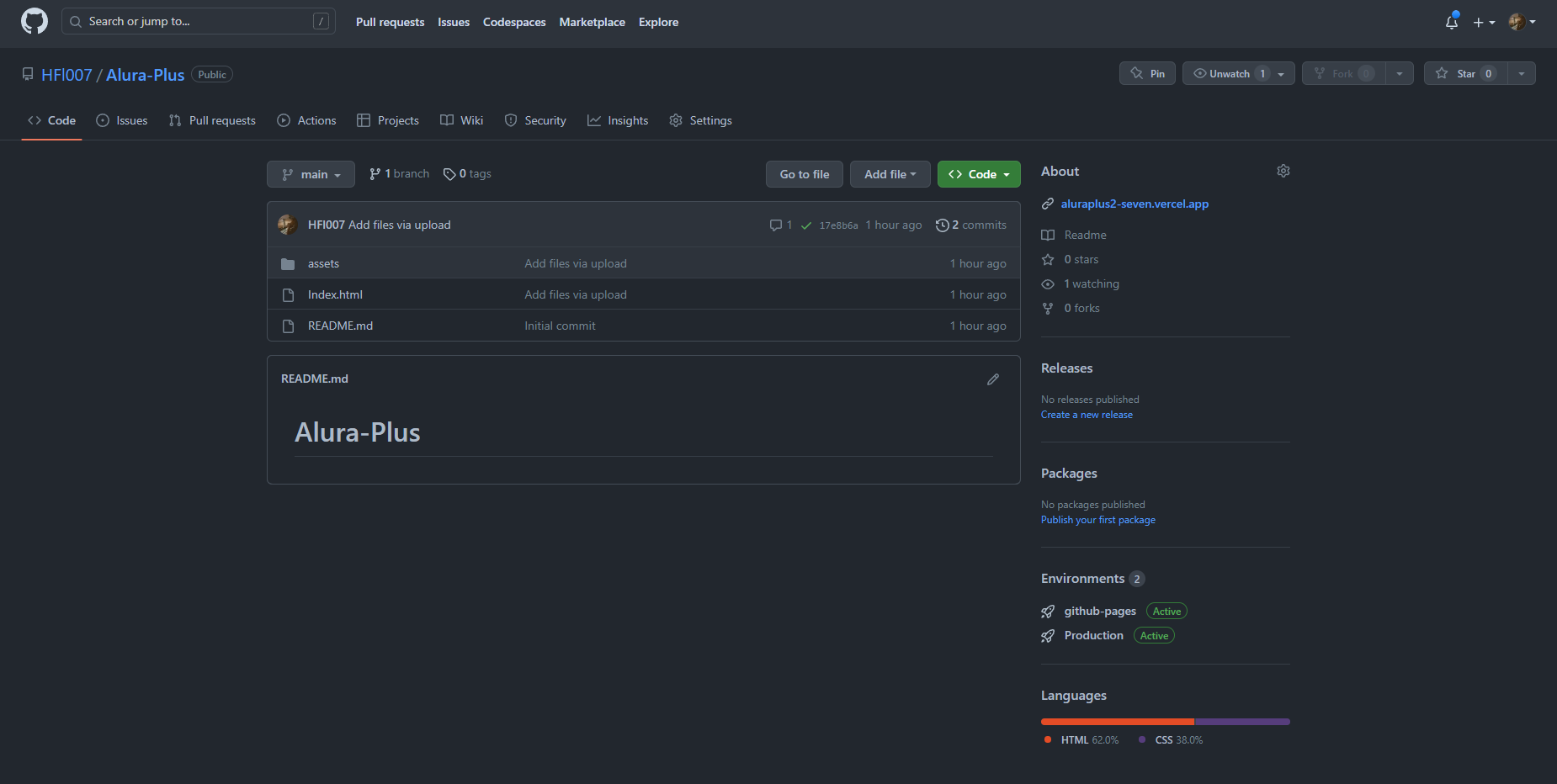Open About settings gear icon

click(1283, 171)
